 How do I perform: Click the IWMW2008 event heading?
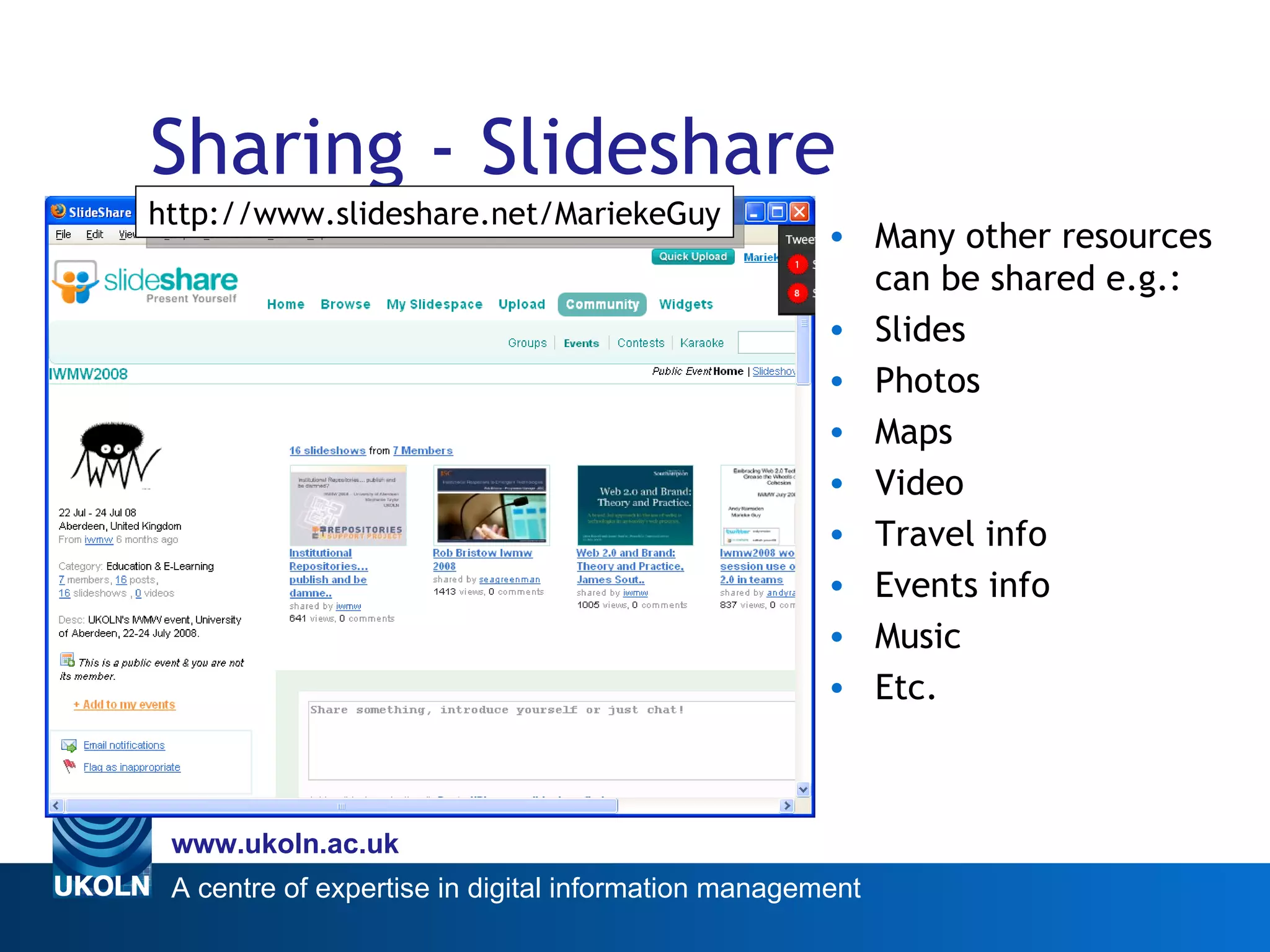pyautogui.click(x=88, y=374)
